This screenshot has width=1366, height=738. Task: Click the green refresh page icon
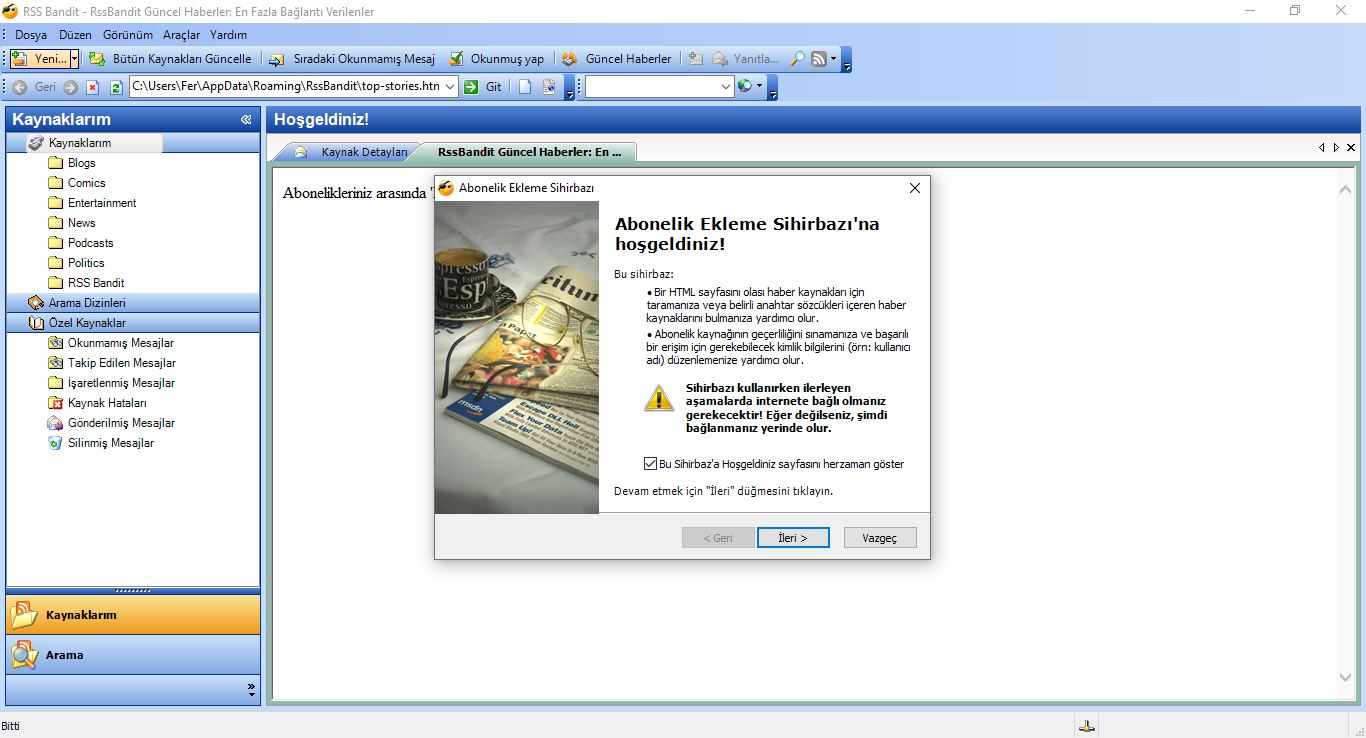point(116,87)
